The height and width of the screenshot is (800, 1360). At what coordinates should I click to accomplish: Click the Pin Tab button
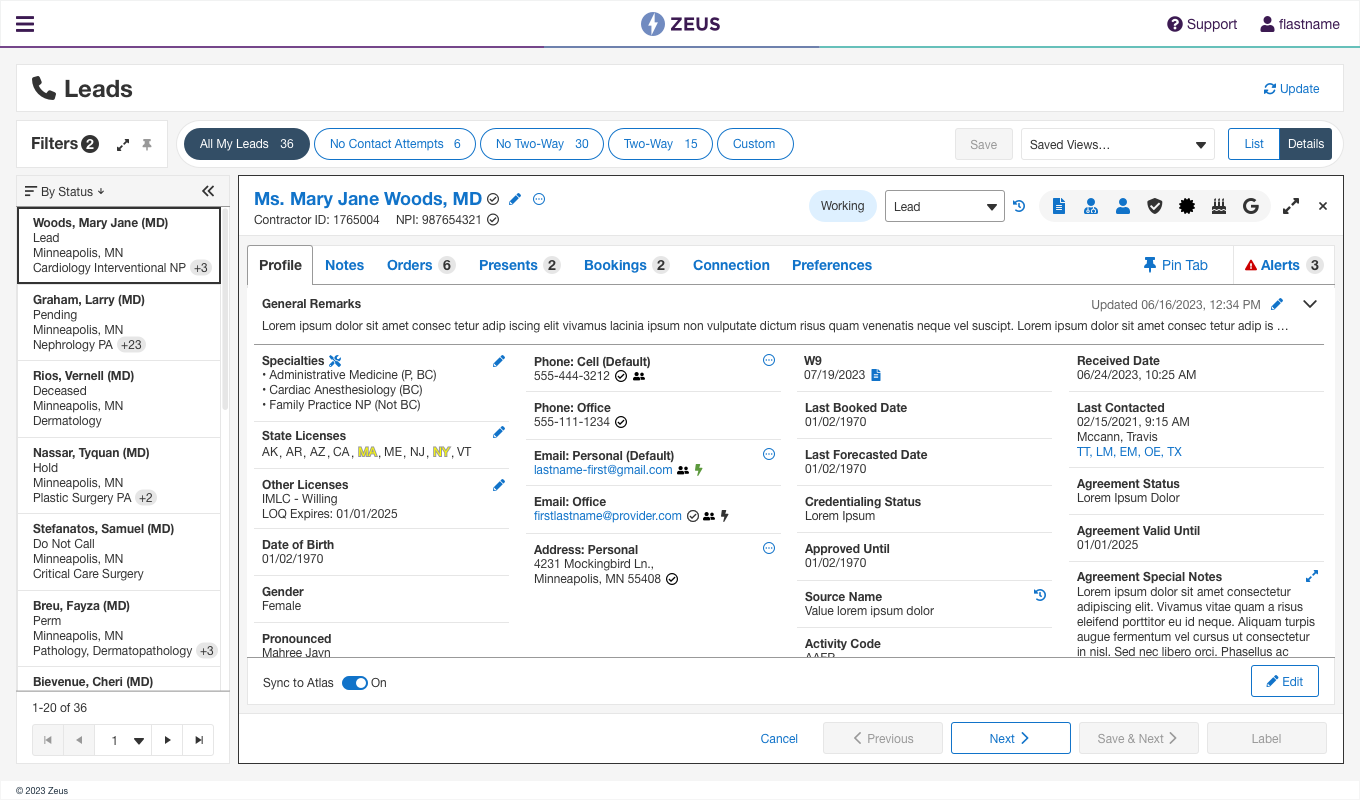[1176, 265]
